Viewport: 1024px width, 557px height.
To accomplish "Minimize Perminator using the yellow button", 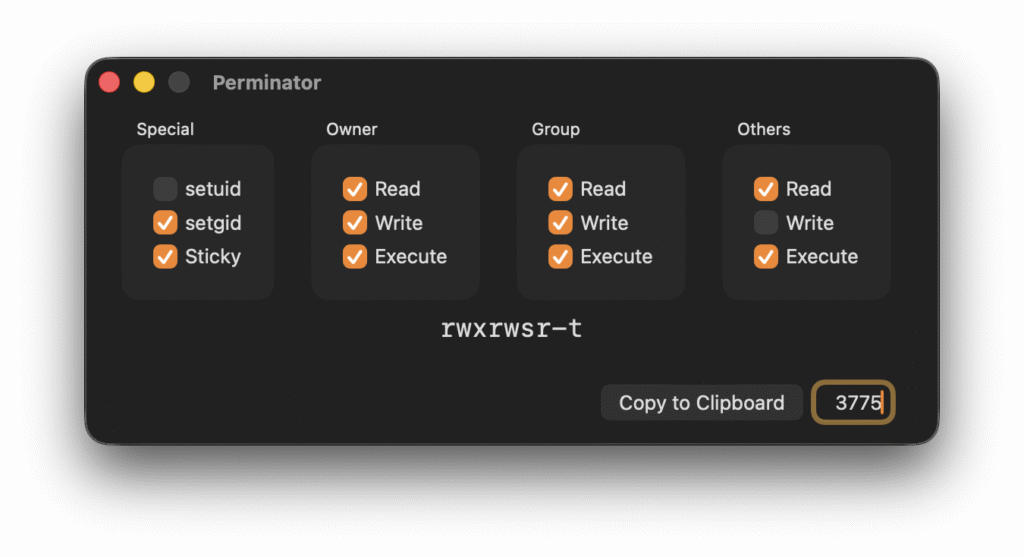I will coord(144,83).
